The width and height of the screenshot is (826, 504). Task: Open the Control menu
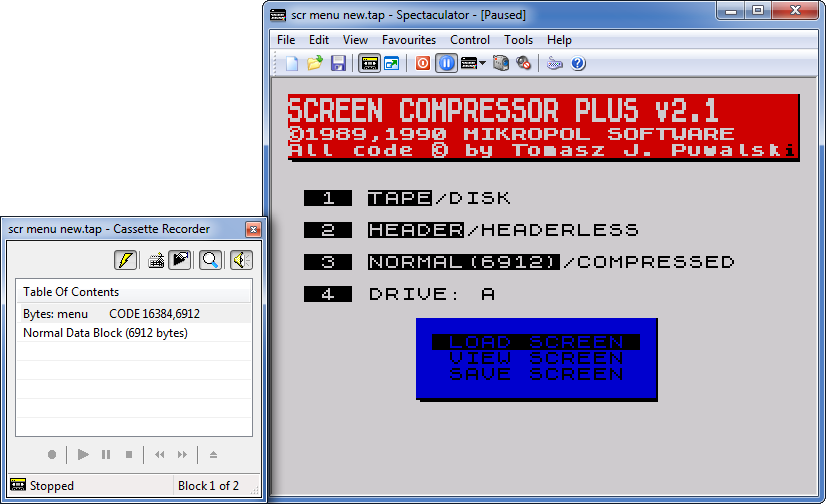tap(470, 40)
